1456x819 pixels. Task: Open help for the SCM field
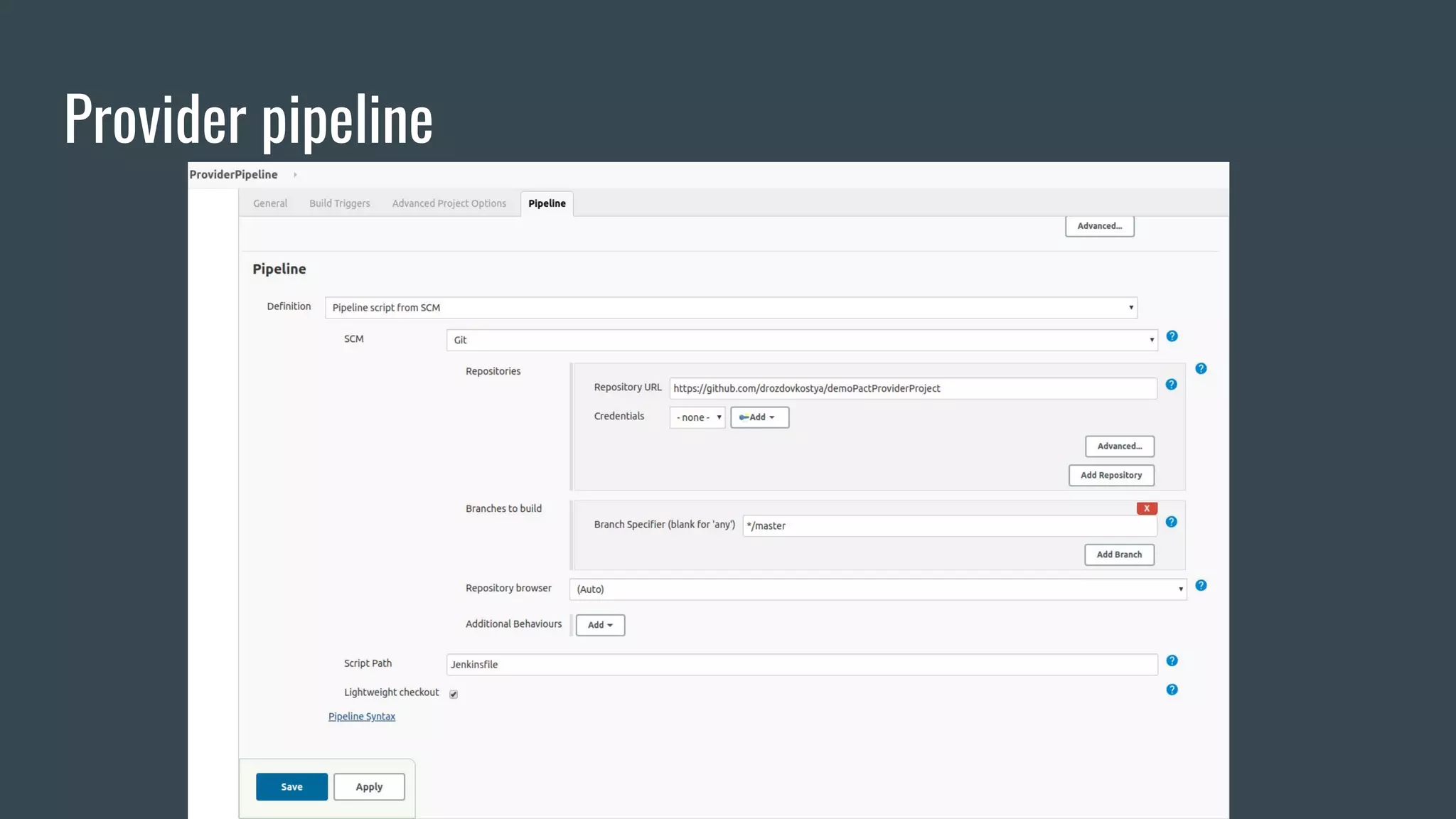[1172, 336]
